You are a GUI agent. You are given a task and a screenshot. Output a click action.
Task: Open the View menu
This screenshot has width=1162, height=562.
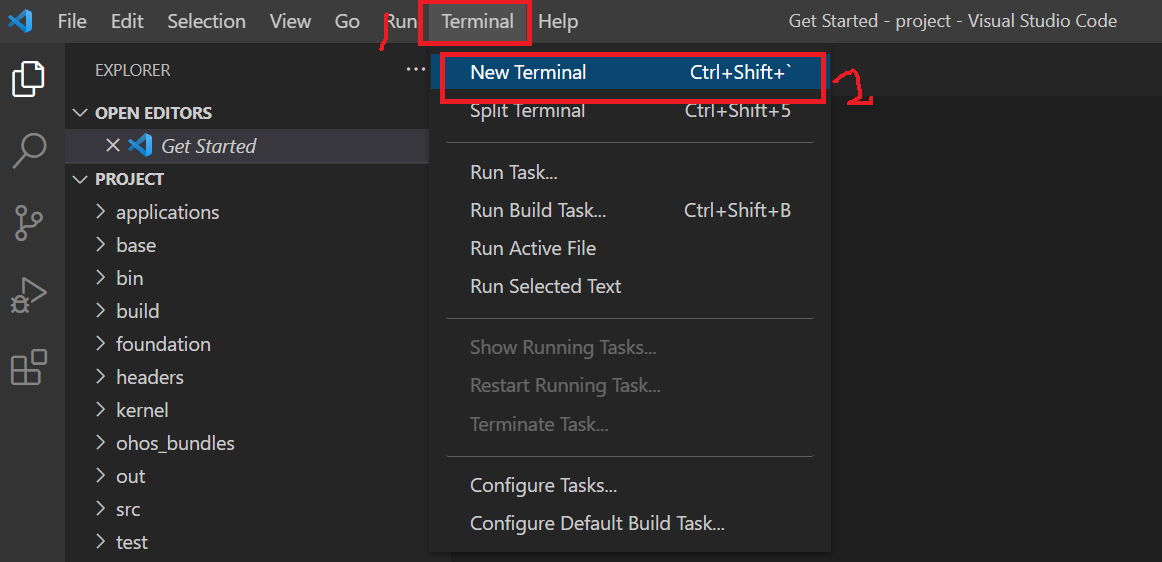coord(290,22)
